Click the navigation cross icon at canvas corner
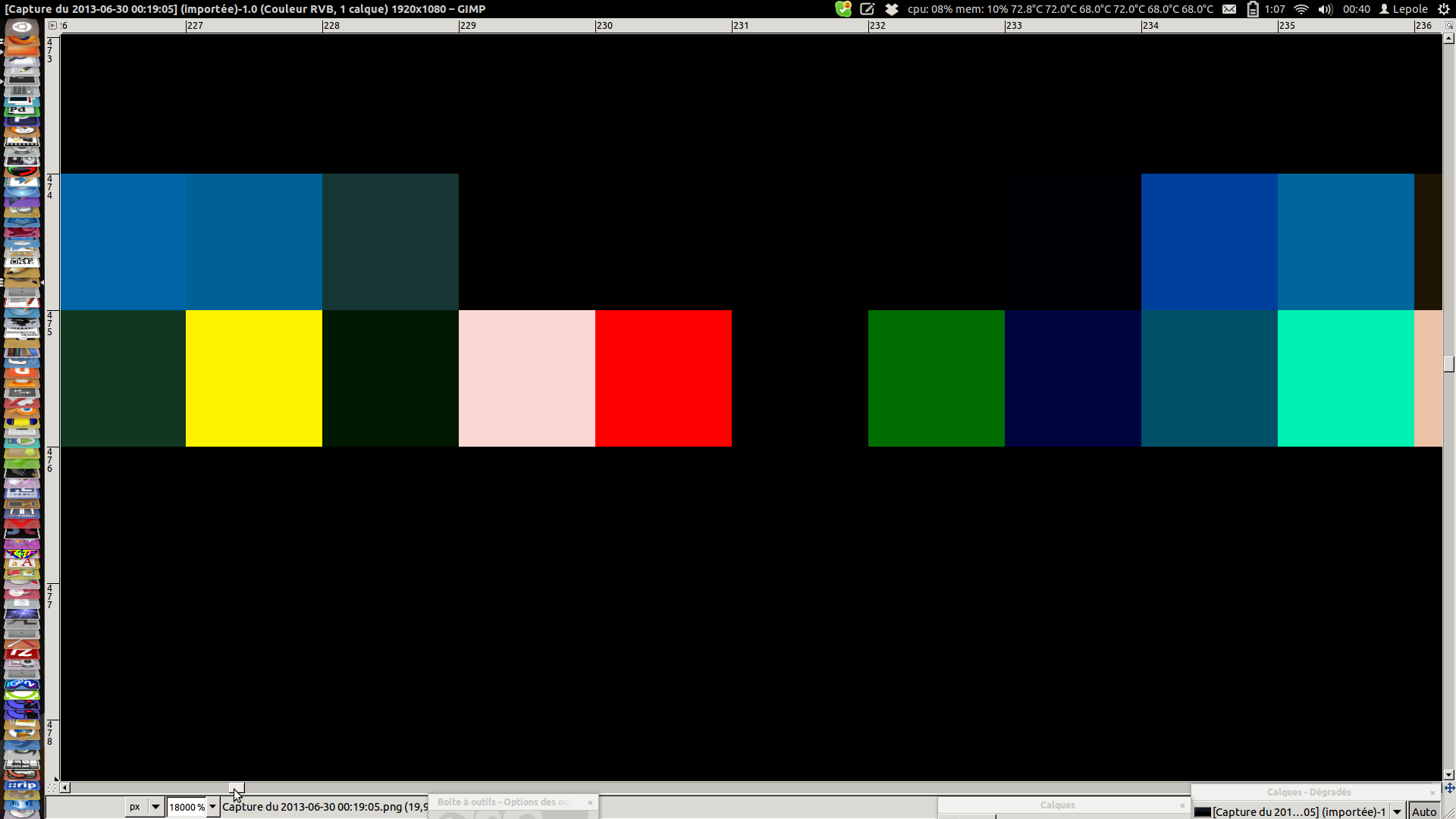Screen dimensions: 1456x819 coord(1449,788)
